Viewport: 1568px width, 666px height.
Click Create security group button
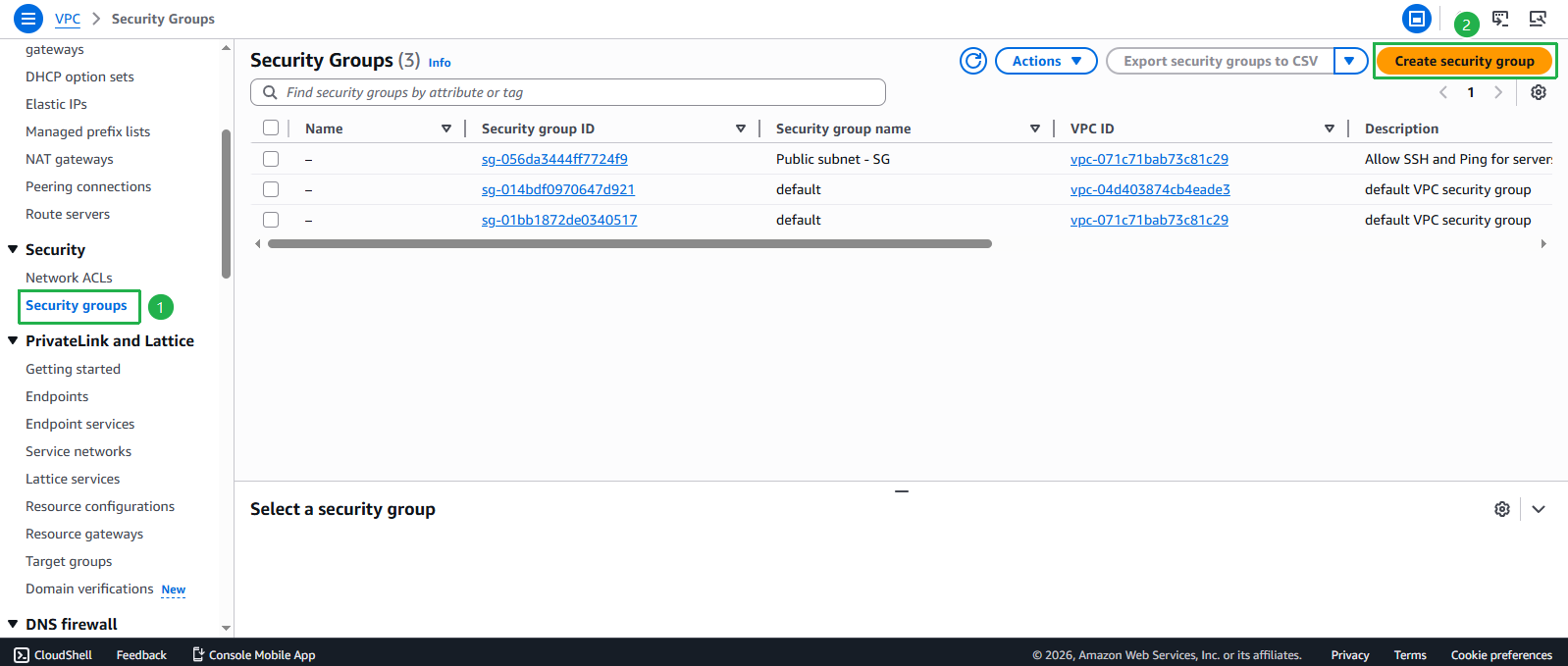pyautogui.click(x=1464, y=61)
